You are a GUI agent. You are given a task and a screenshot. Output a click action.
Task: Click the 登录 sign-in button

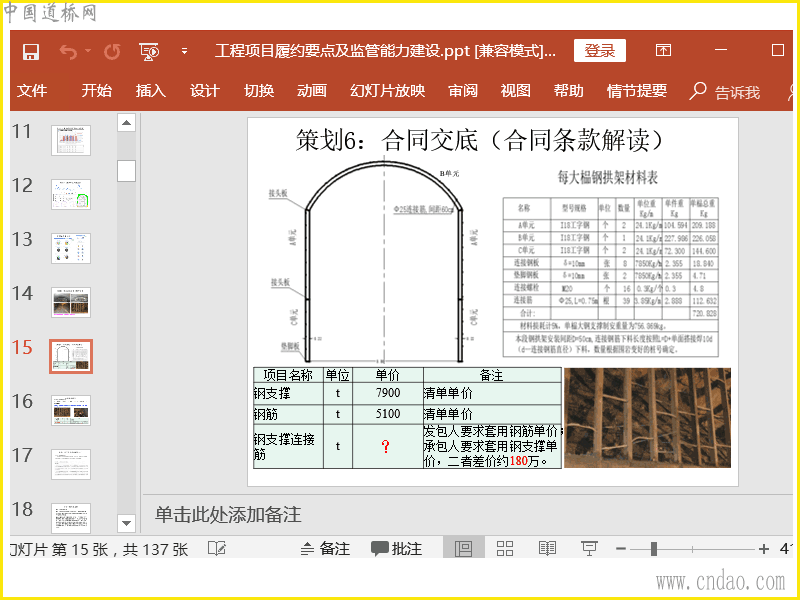(599, 51)
